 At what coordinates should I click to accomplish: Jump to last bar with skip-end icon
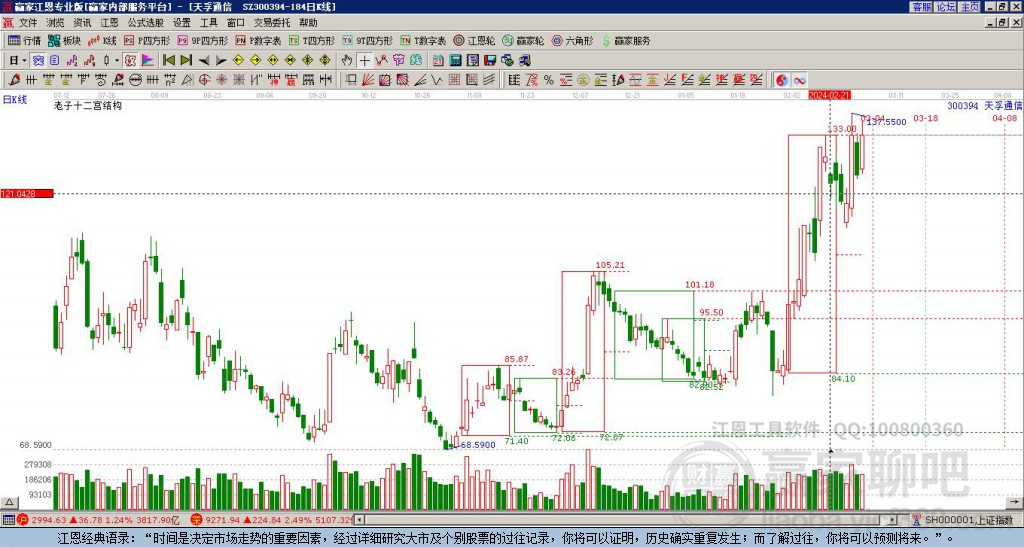[186, 60]
